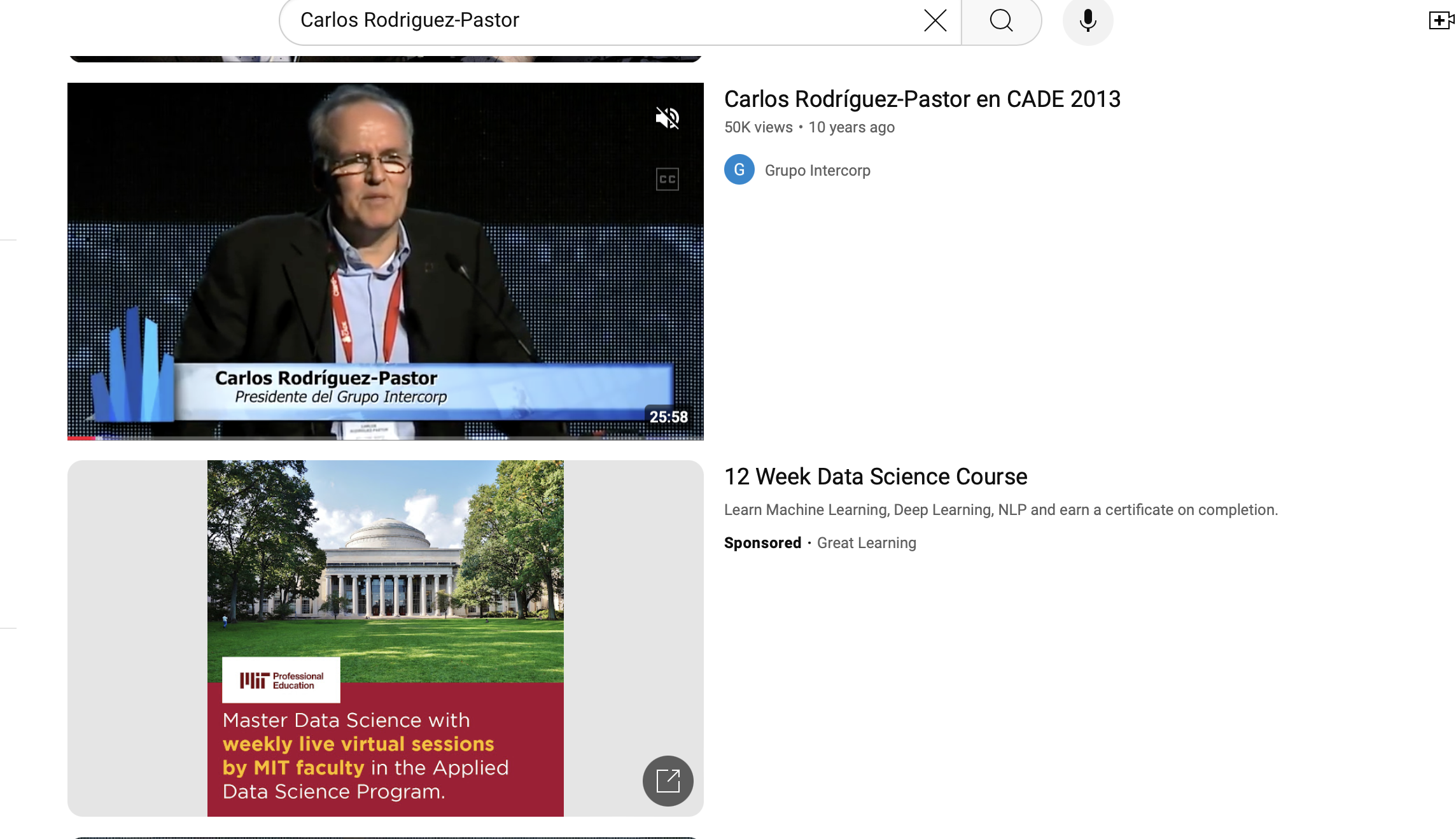Click the MIT Professional Education logo
Image resolution: width=1456 pixels, height=839 pixels.
(281, 680)
